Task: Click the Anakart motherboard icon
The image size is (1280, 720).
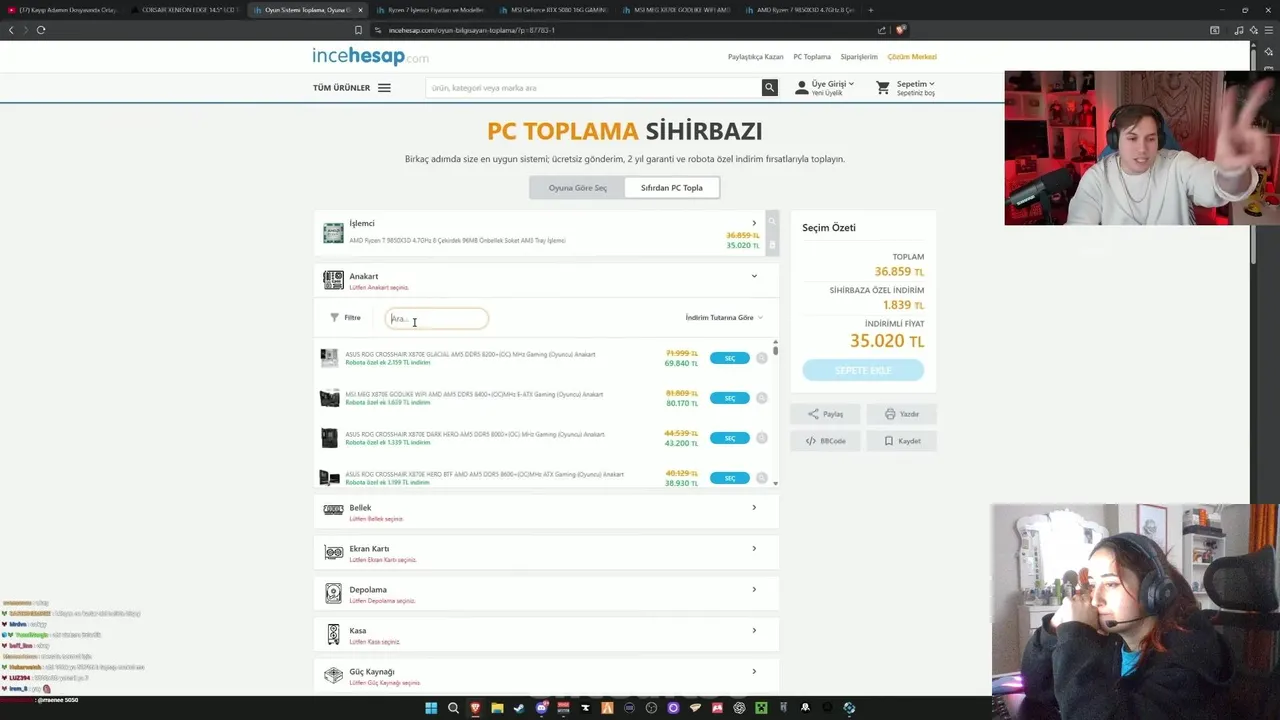Action: pyautogui.click(x=333, y=280)
